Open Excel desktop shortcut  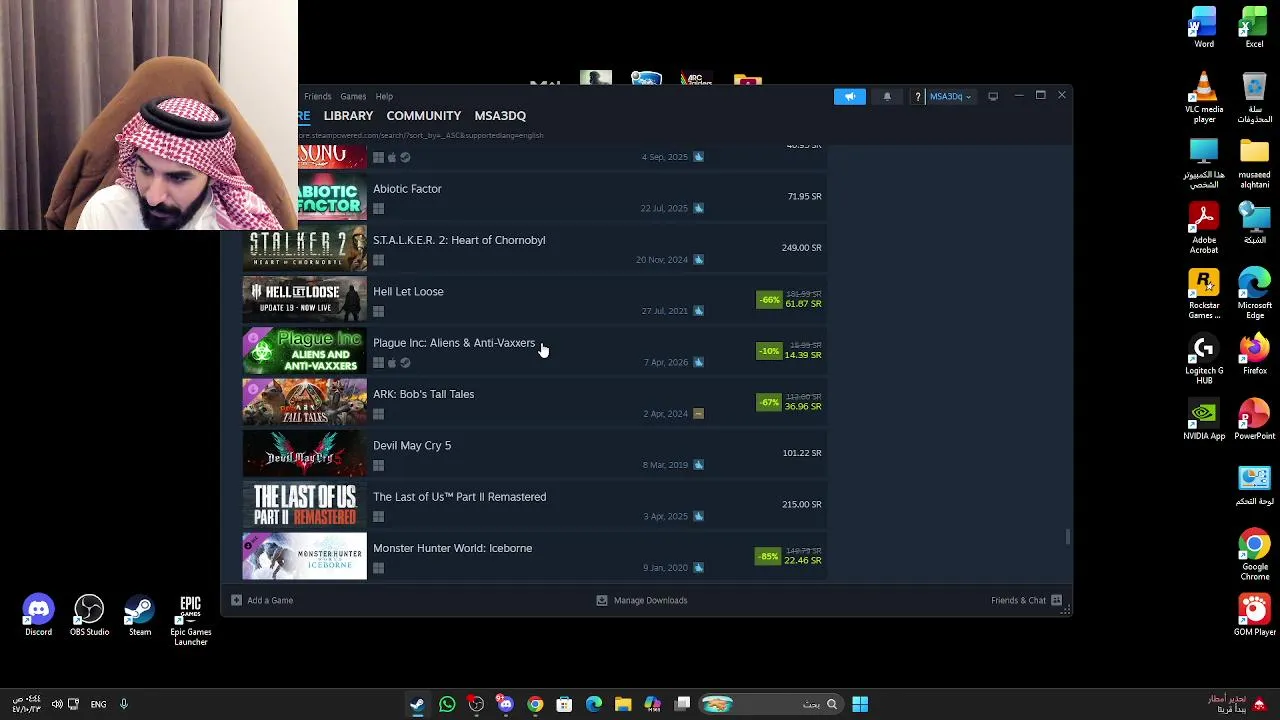point(1254,28)
